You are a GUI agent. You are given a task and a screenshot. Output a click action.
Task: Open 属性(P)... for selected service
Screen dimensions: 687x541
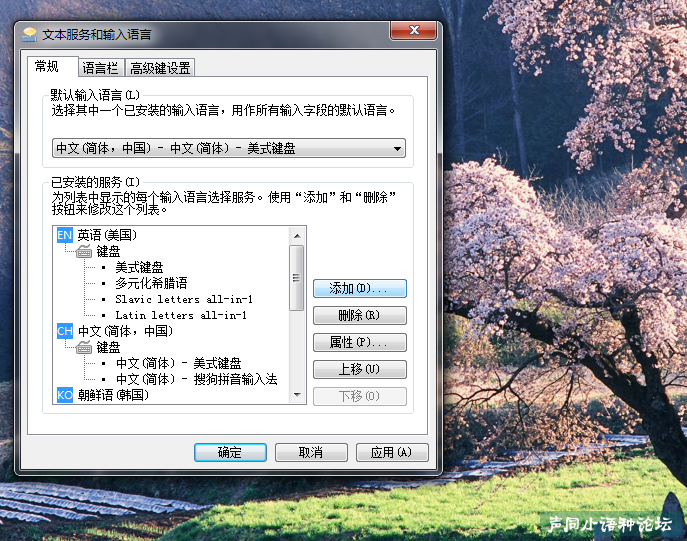point(360,342)
